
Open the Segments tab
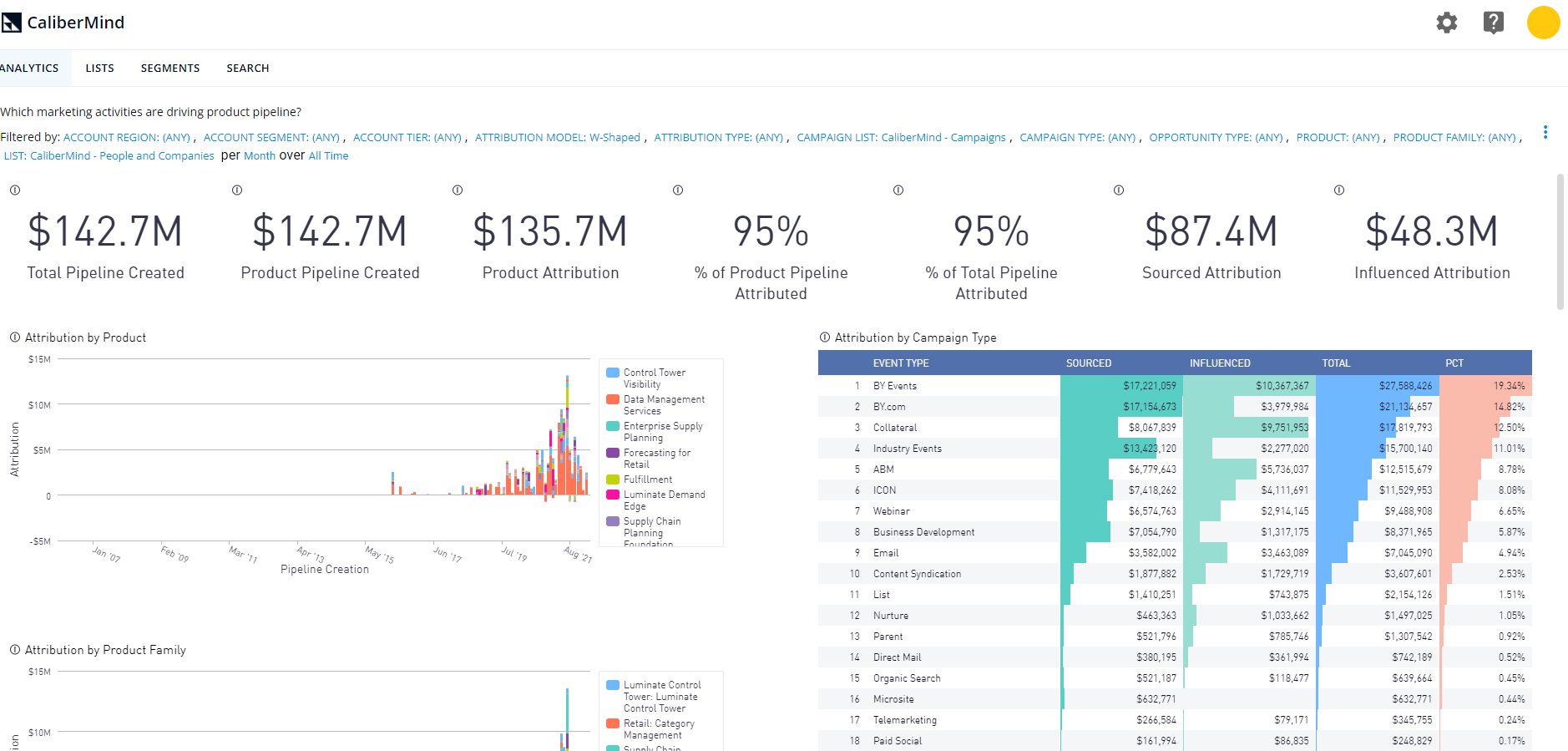tap(170, 69)
